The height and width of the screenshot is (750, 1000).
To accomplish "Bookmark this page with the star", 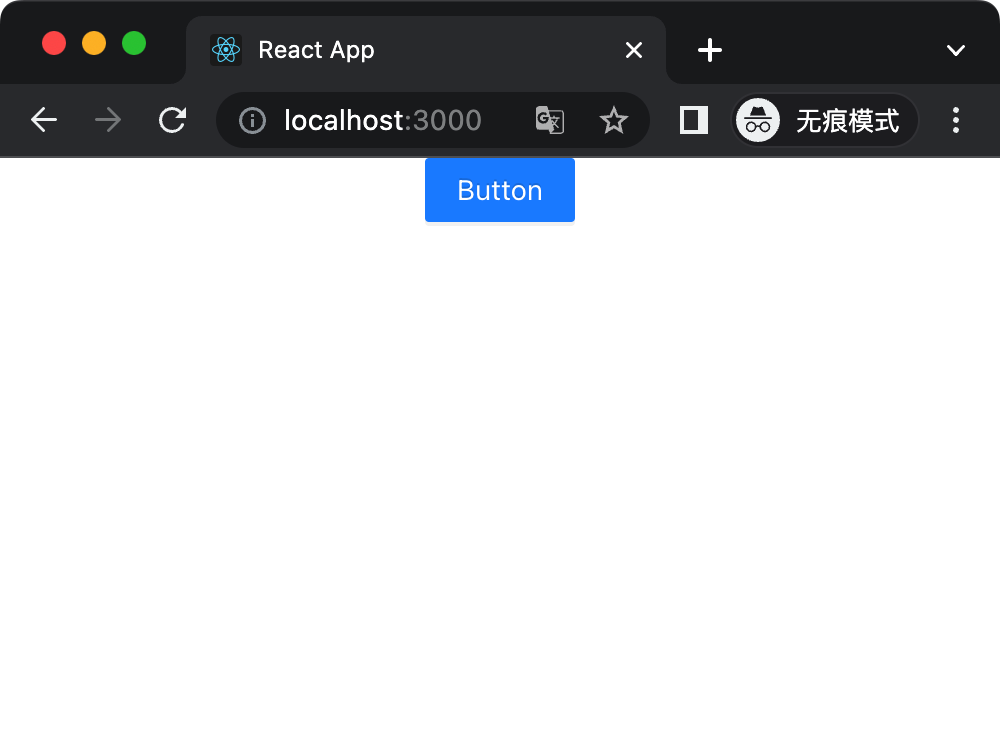I will 613,121.
